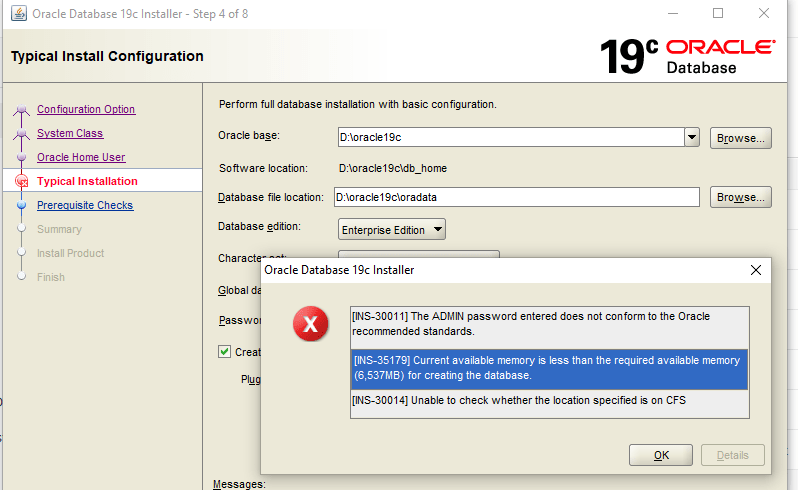Click the Oracle 19c Database logo

[687, 57]
